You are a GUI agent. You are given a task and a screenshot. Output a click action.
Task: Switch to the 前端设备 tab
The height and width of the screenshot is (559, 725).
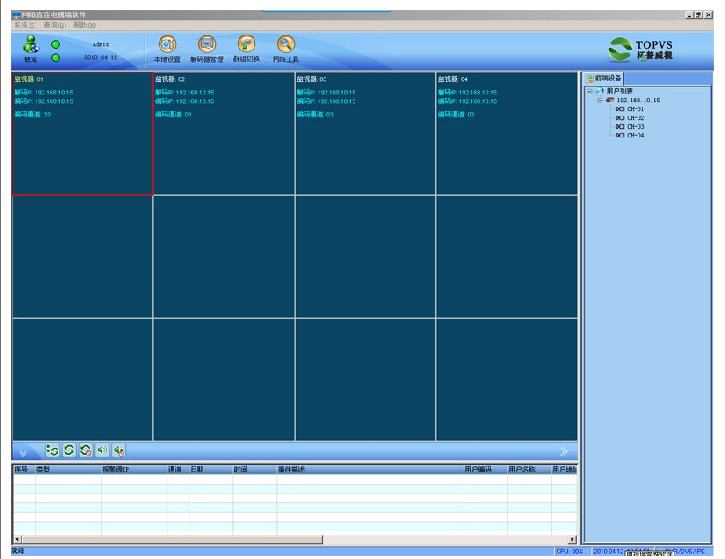[x=604, y=78]
